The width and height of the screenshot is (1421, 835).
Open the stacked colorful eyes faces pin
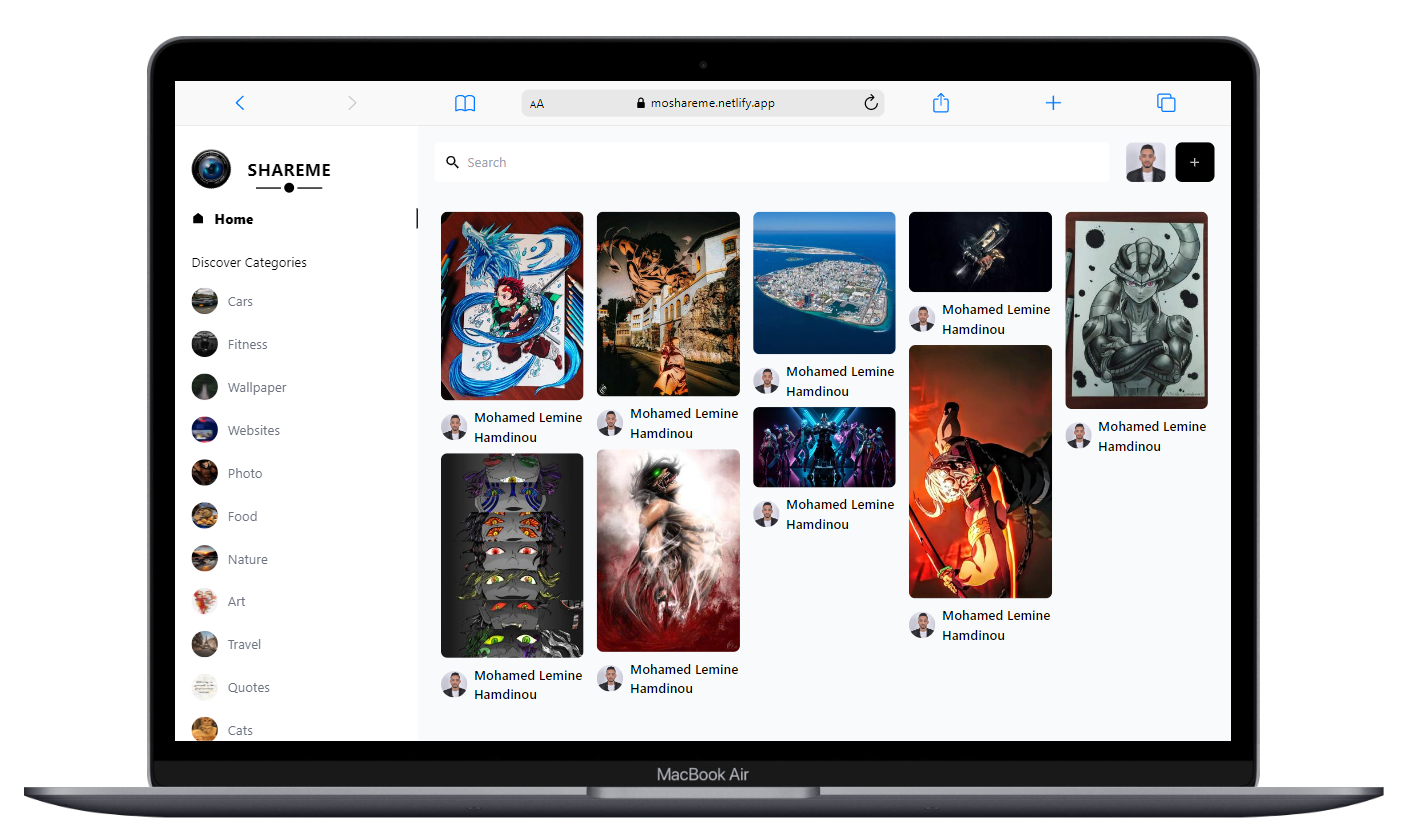click(x=512, y=555)
